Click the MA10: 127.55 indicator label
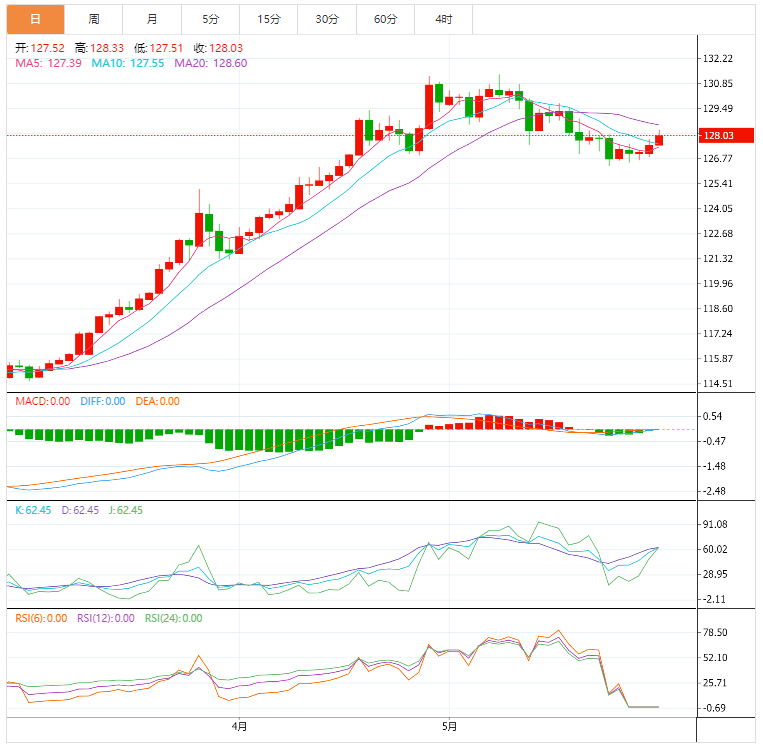 [x=127, y=63]
